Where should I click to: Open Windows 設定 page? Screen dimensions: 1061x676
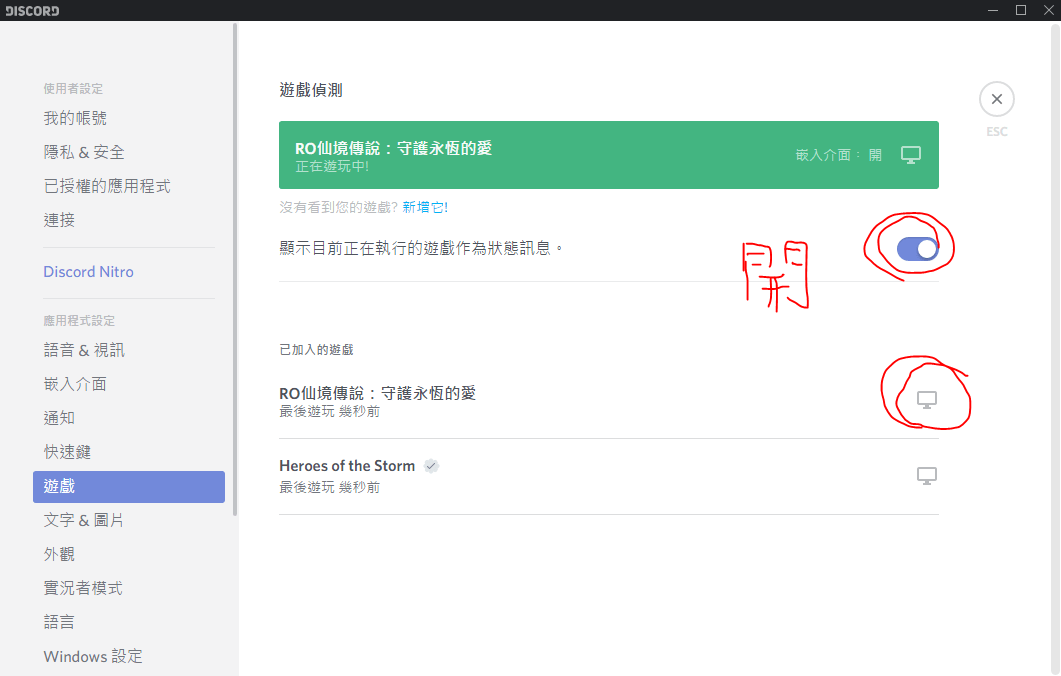pyautogui.click(x=93, y=656)
